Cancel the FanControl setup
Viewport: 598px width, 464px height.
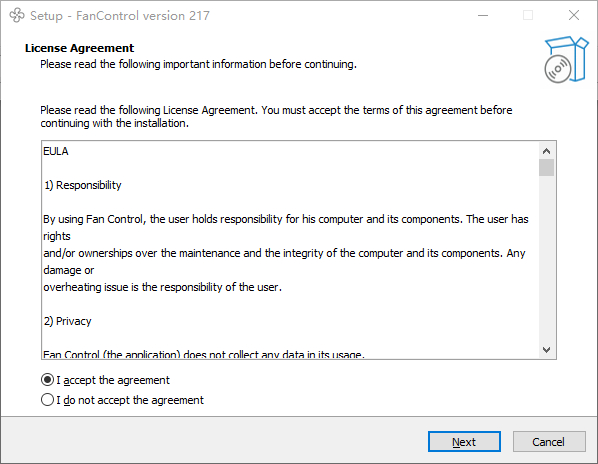tap(548, 442)
